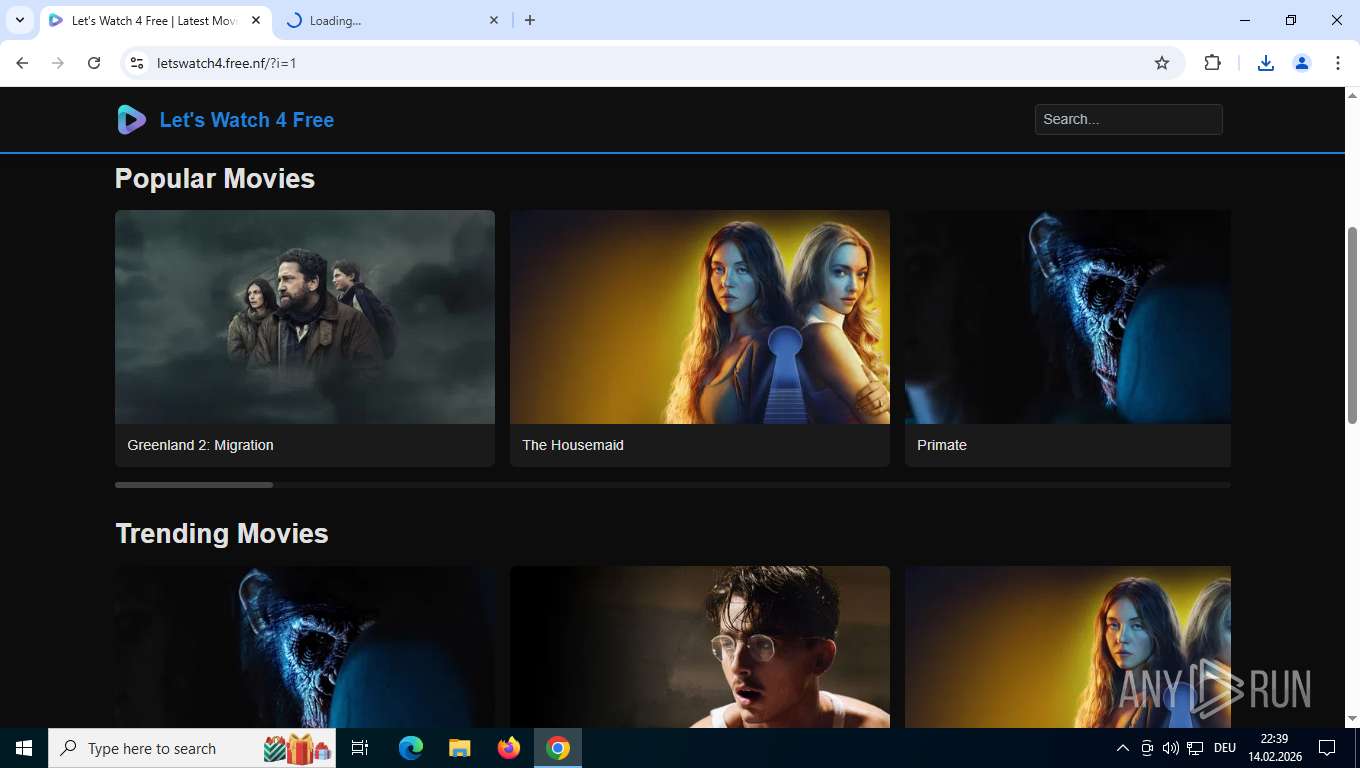Open a new browser tab
This screenshot has width=1360, height=768.
(x=530, y=20)
